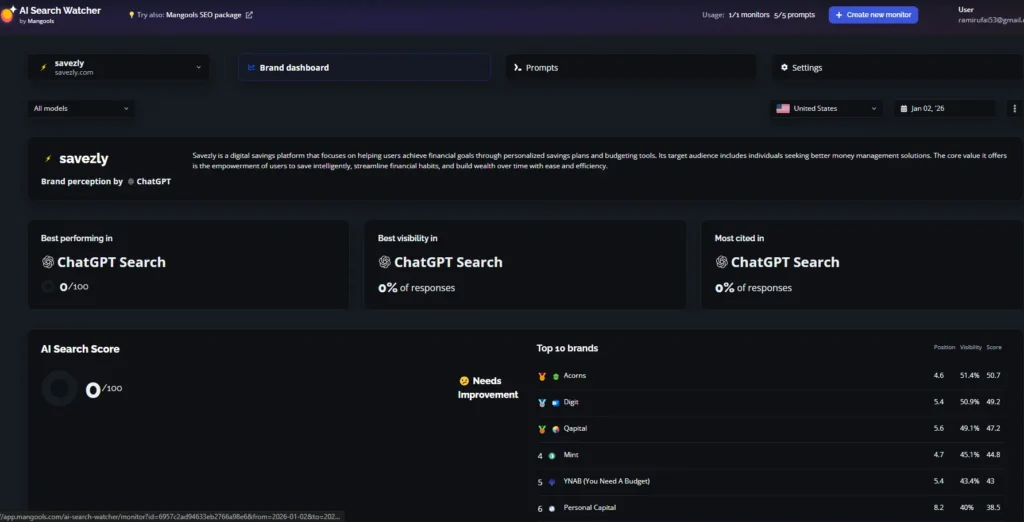Select the Qapital brand name

(575, 429)
